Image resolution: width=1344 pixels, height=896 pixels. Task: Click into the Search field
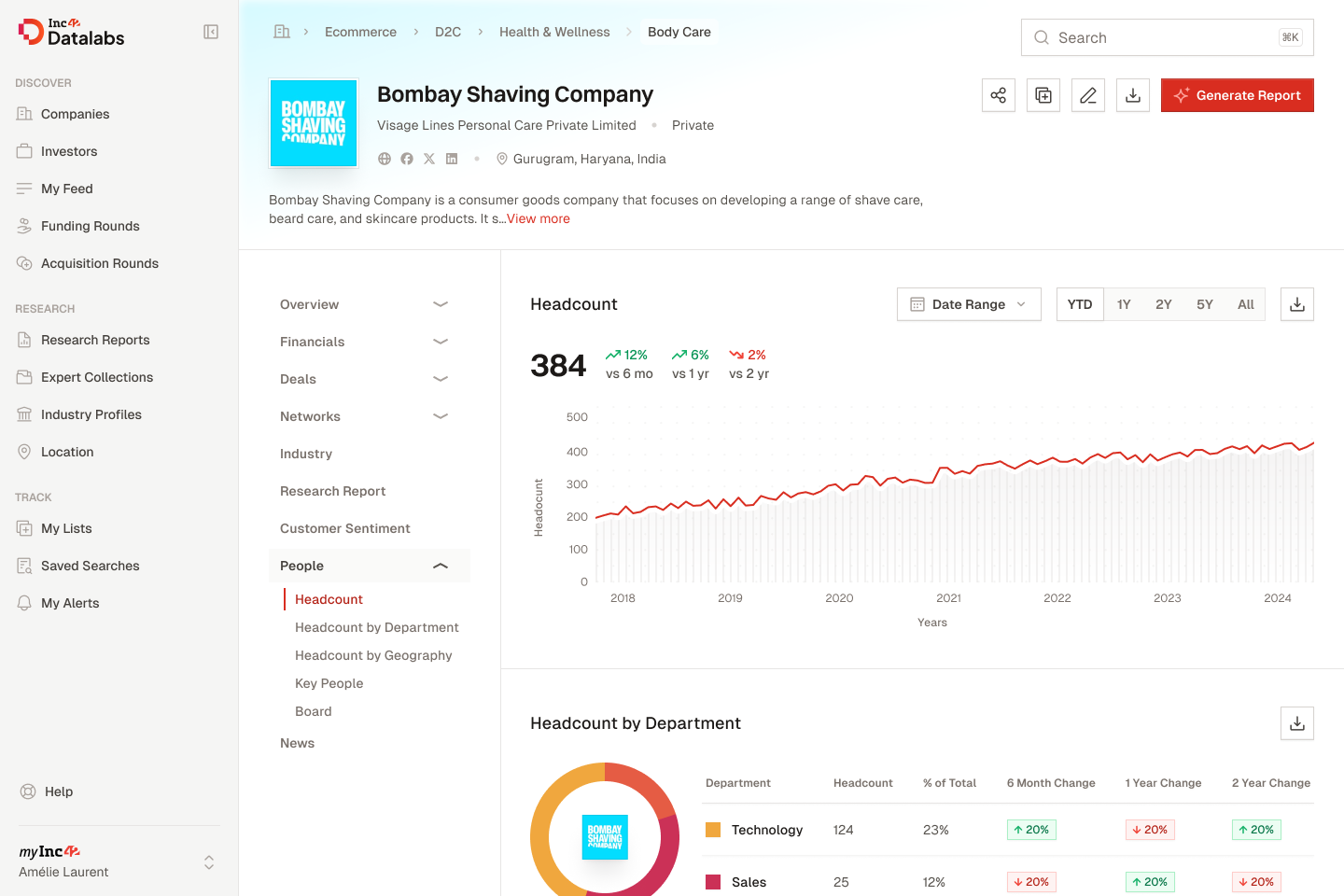[x=1168, y=37]
